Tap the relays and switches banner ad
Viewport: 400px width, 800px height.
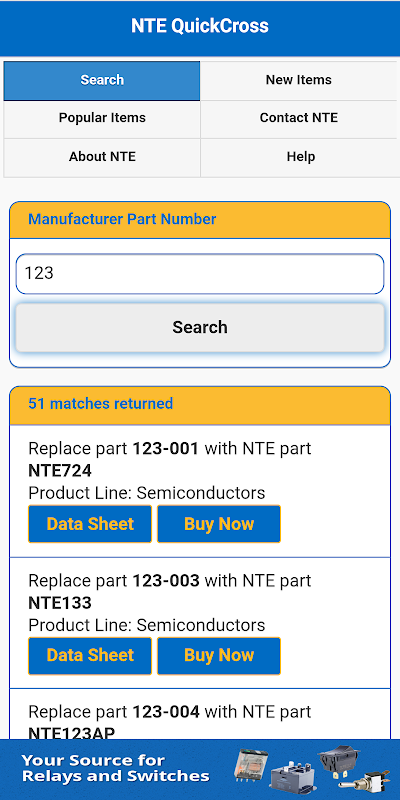tap(200, 769)
